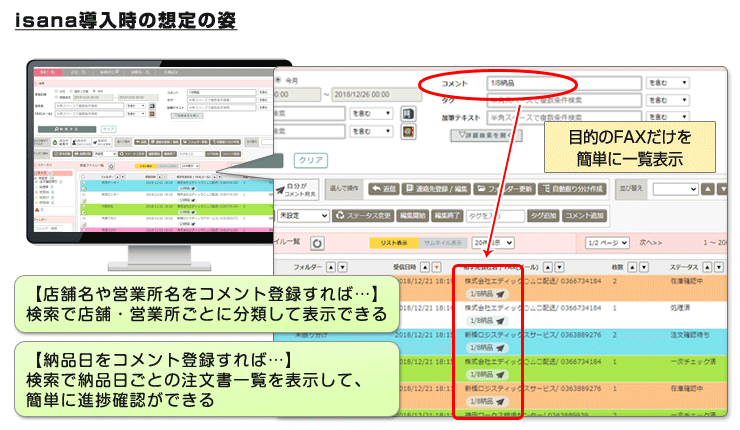Open the を含む dropdown next to コメント
740x430 pixels.
coord(667,83)
